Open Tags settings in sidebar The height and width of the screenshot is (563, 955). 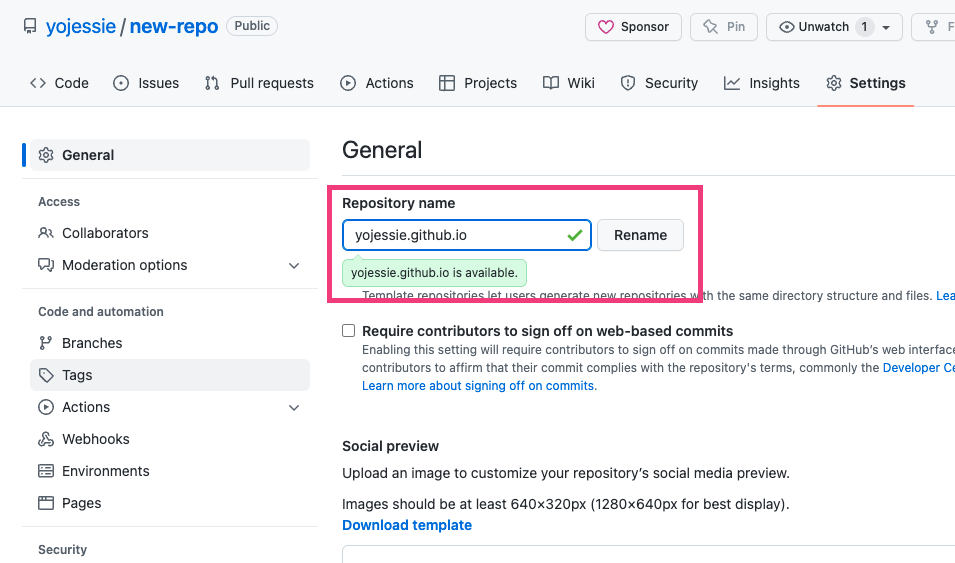point(170,375)
